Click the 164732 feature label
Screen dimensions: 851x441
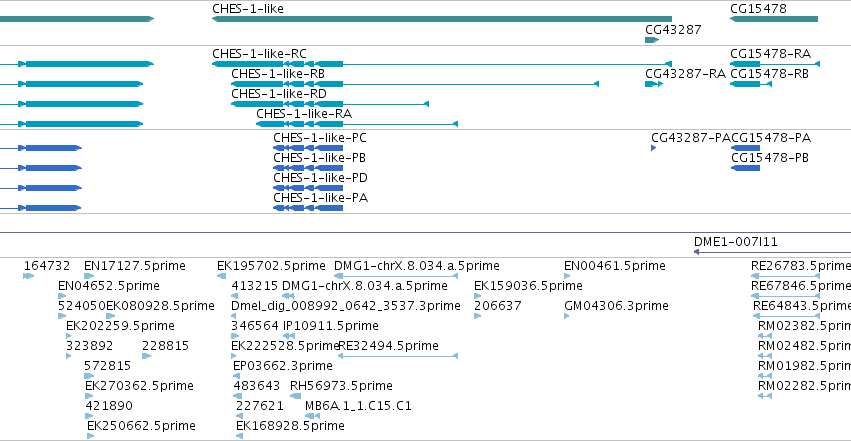47,266
